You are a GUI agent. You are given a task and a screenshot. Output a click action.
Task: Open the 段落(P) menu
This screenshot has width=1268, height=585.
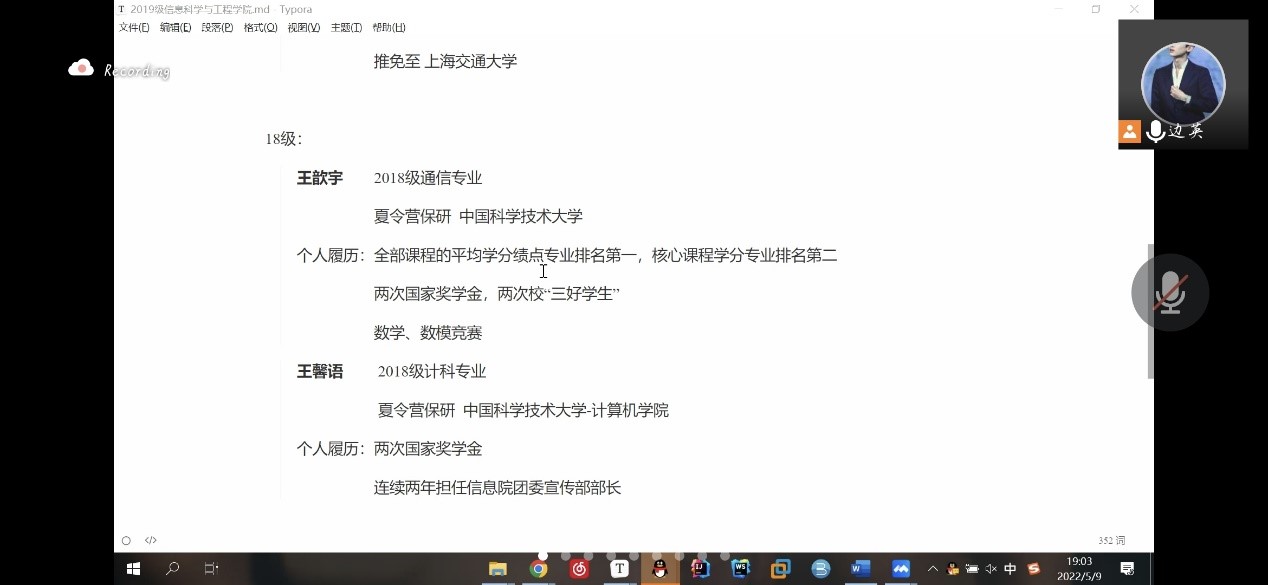[217, 27]
